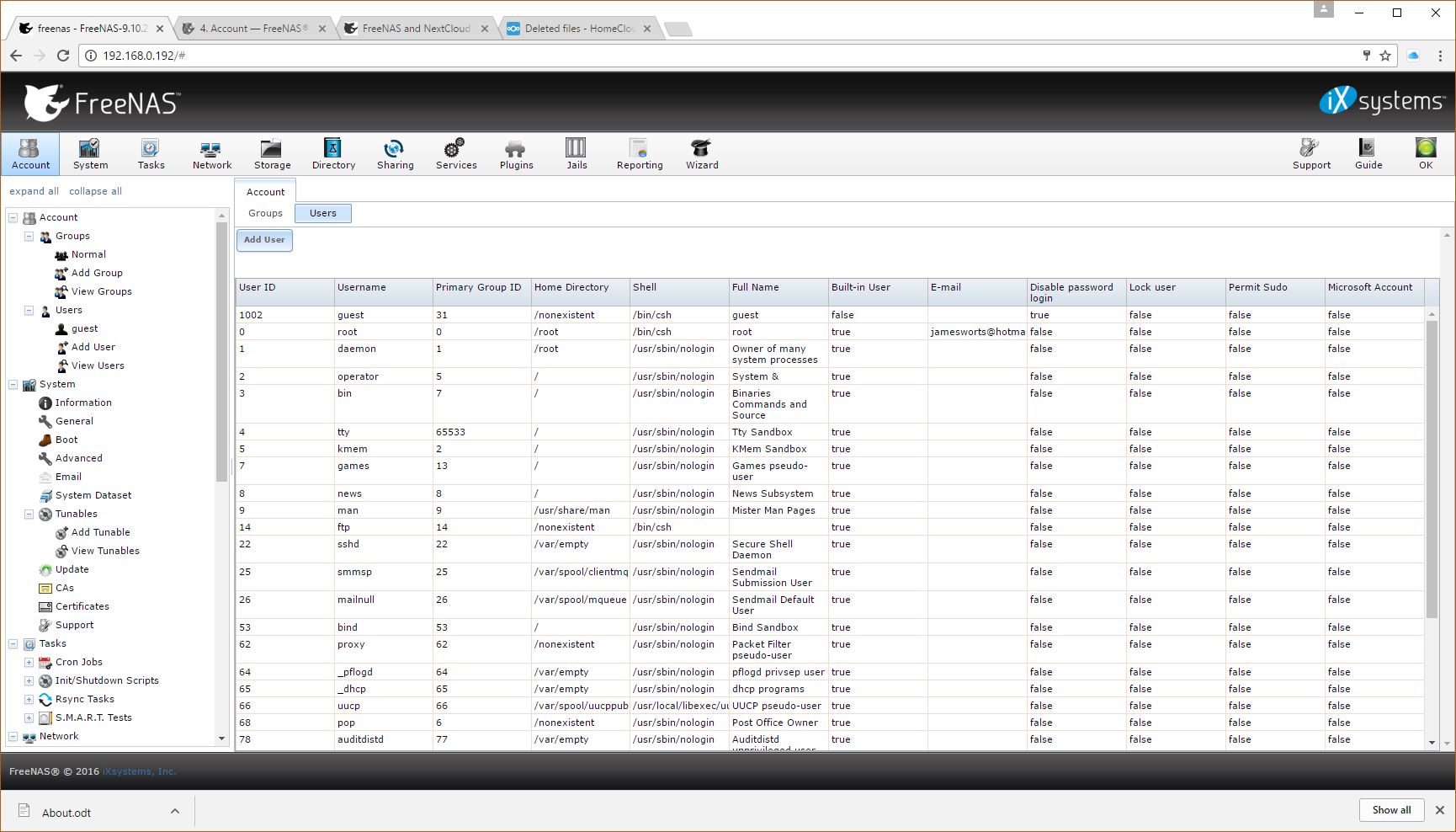Switch to the FreeNAS and NextCloud browser tab

[416, 28]
